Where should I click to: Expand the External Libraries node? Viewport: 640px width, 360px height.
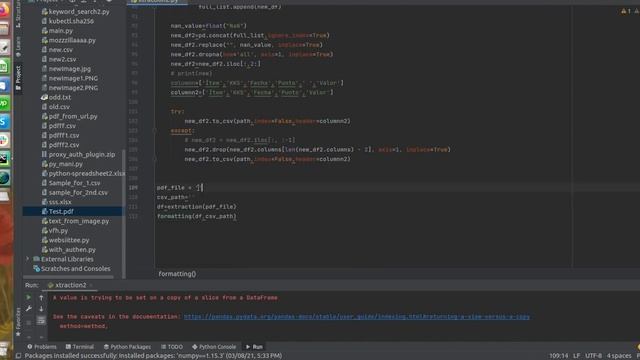[x=27, y=259]
